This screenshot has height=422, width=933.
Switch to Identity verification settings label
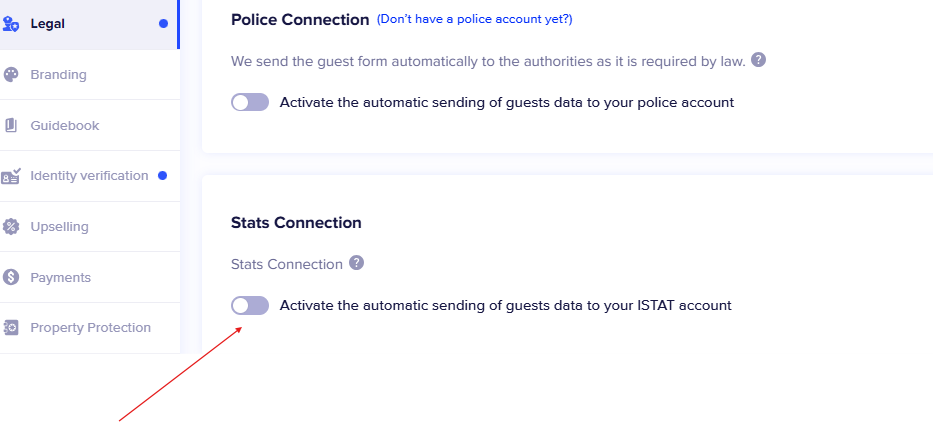tap(89, 176)
